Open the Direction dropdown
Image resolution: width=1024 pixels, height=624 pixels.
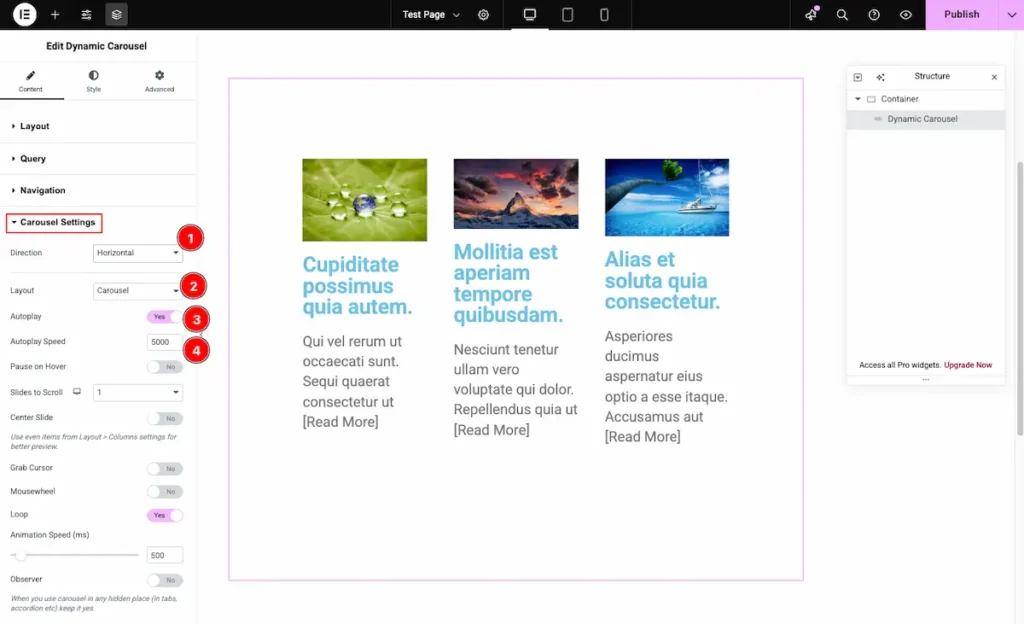pos(137,253)
